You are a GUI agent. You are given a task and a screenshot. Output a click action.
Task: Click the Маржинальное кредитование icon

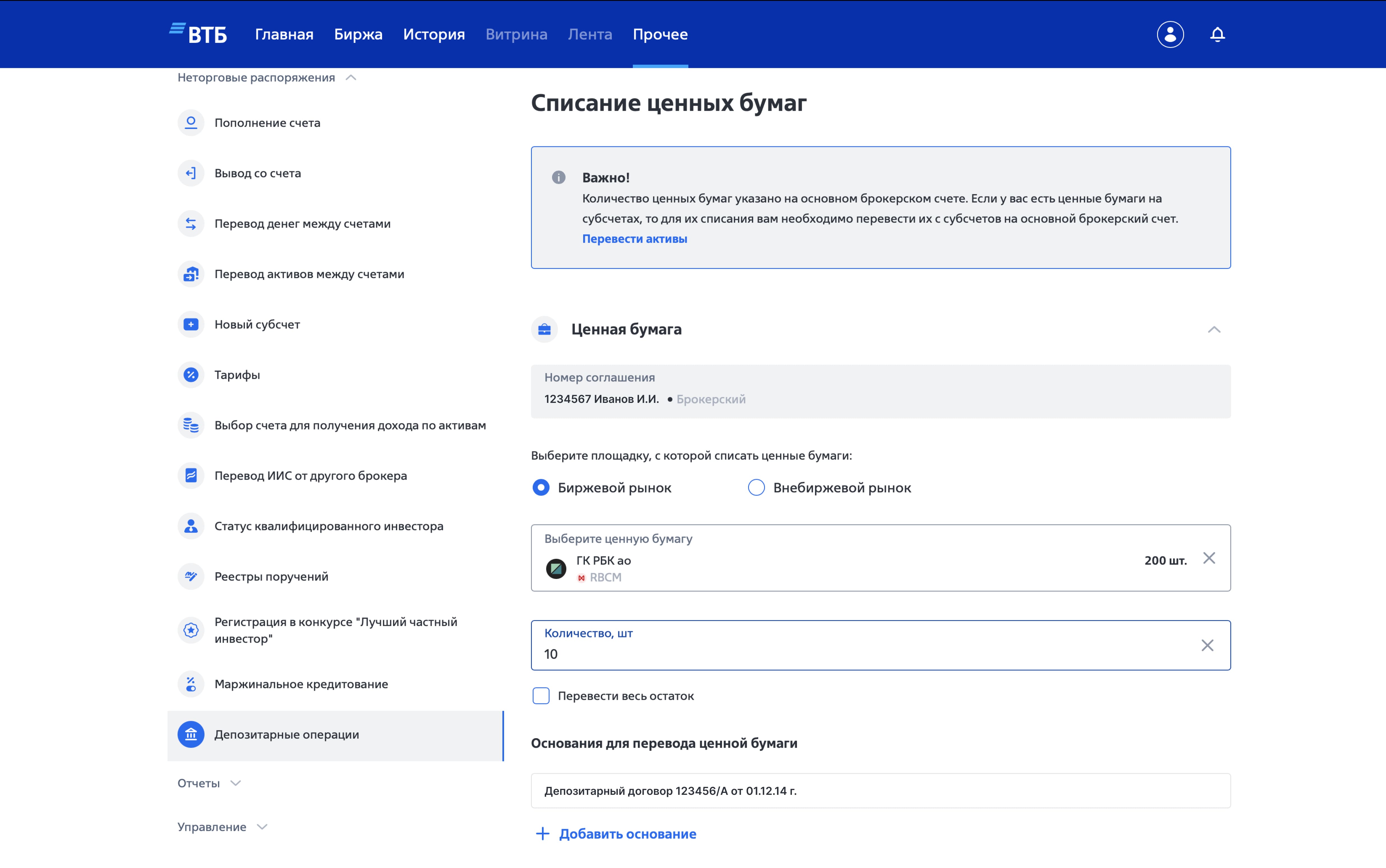click(191, 684)
